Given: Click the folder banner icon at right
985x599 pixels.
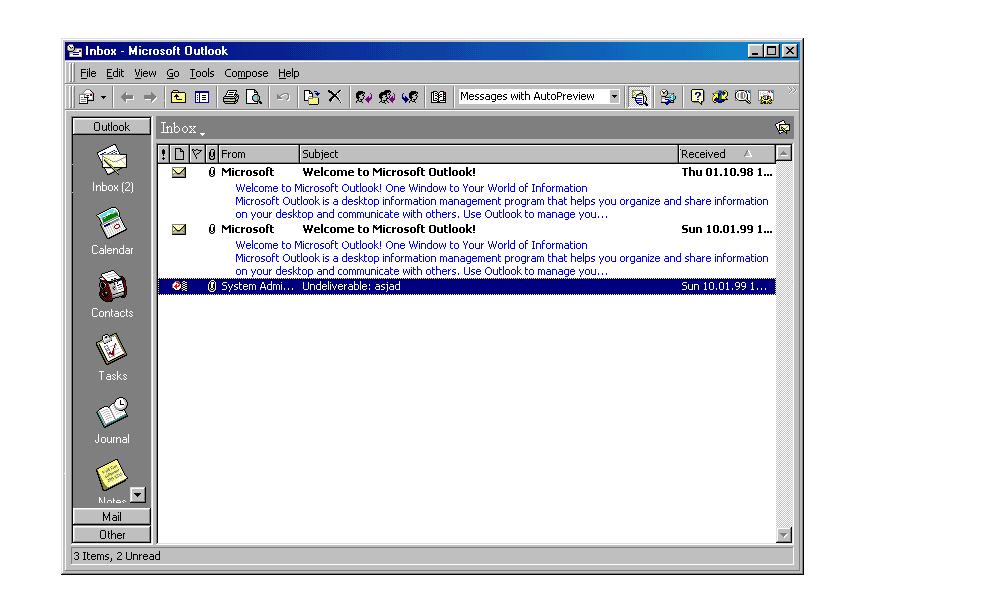Looking at the screenshot, I should point(783,127).
